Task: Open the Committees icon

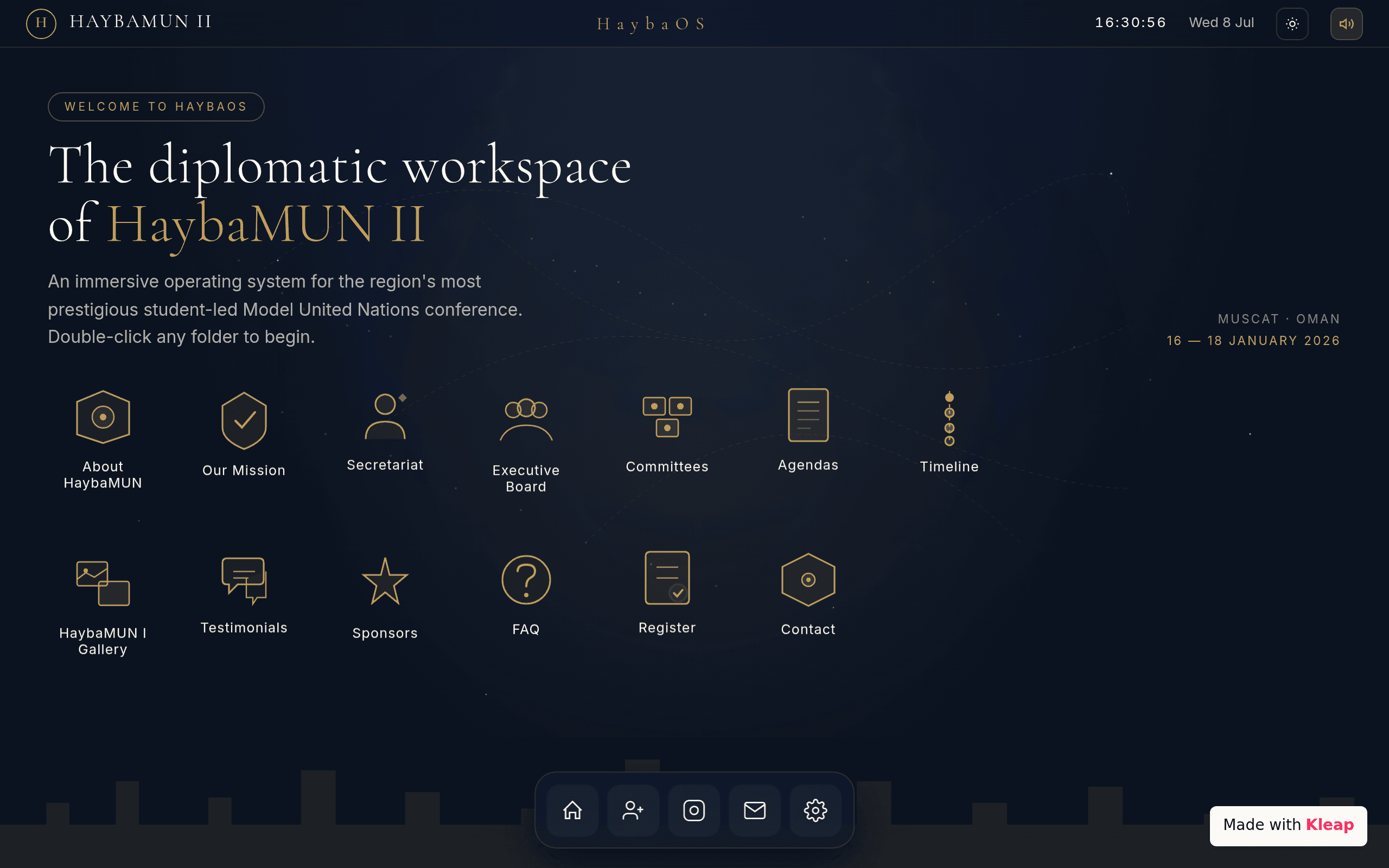Action: [667, 417]
